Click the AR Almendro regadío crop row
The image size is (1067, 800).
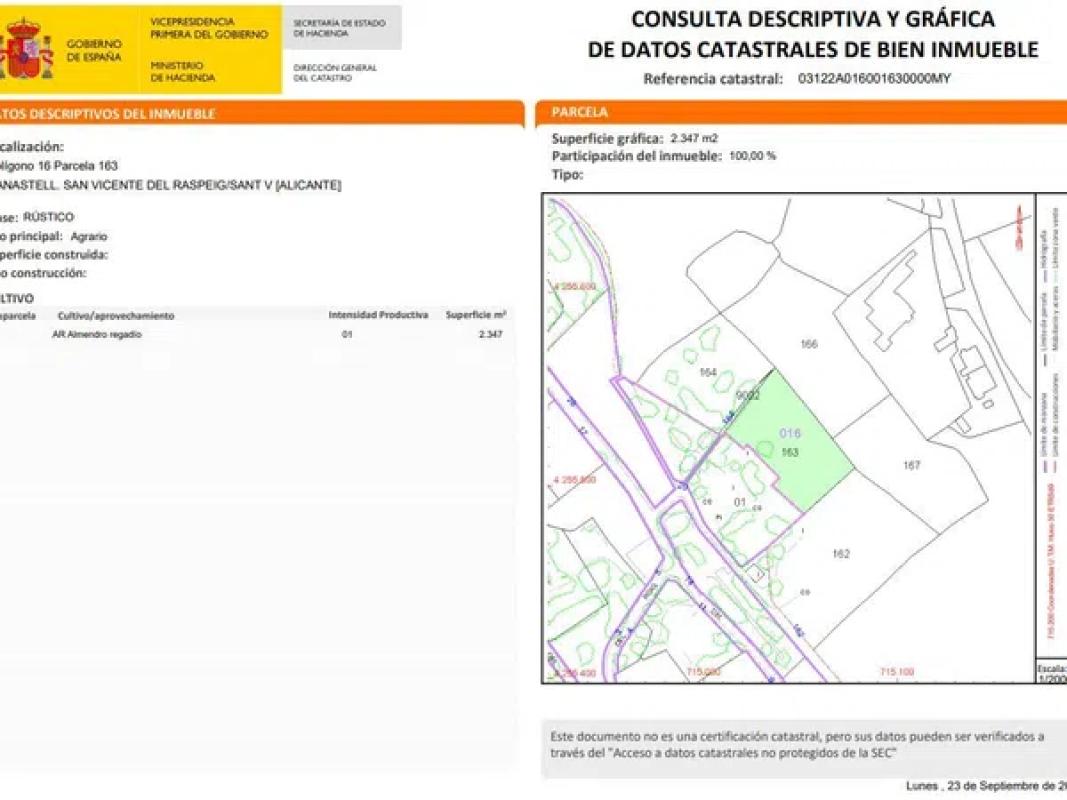(97, 335)
